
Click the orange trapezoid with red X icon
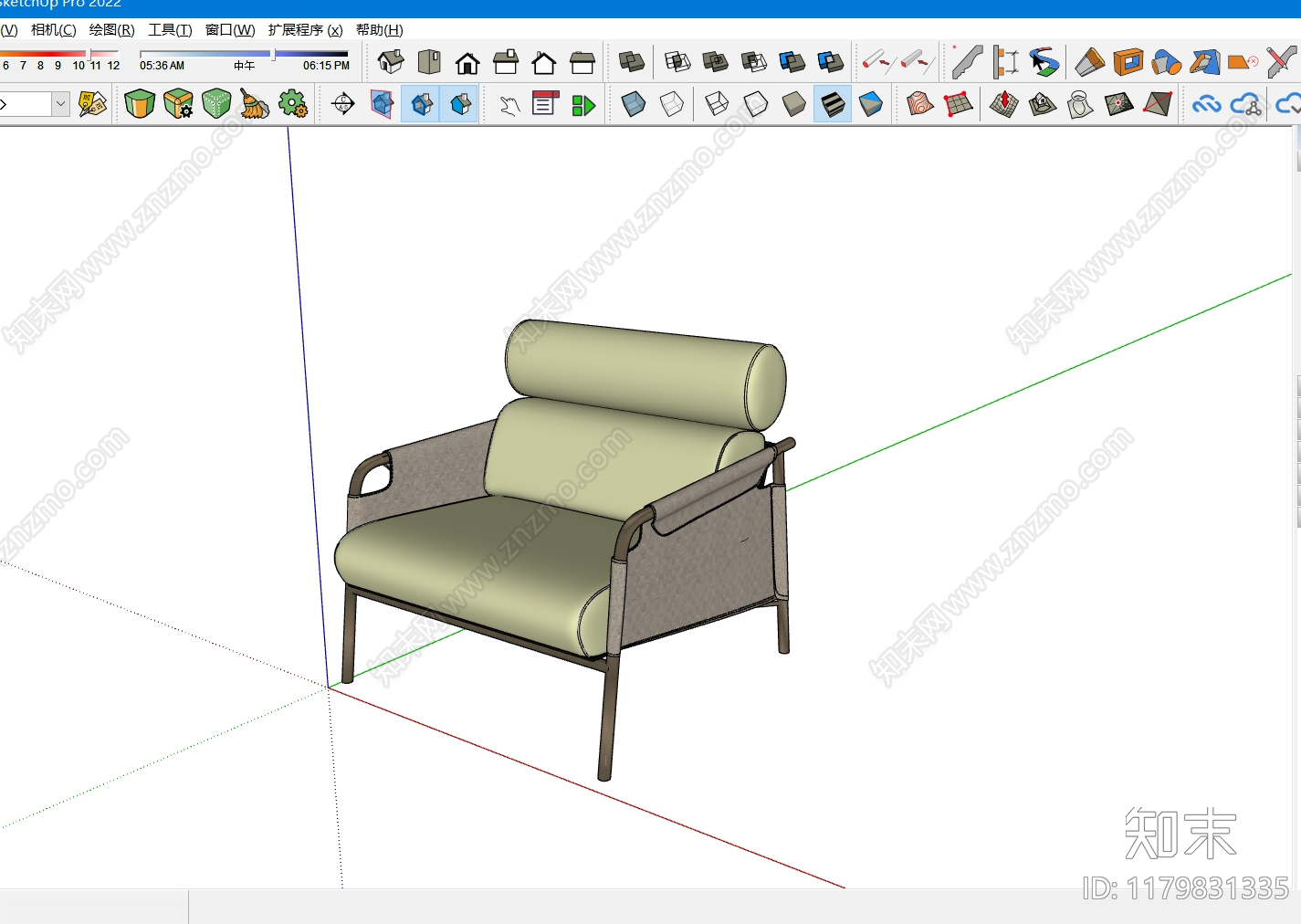click(1243, 62)
